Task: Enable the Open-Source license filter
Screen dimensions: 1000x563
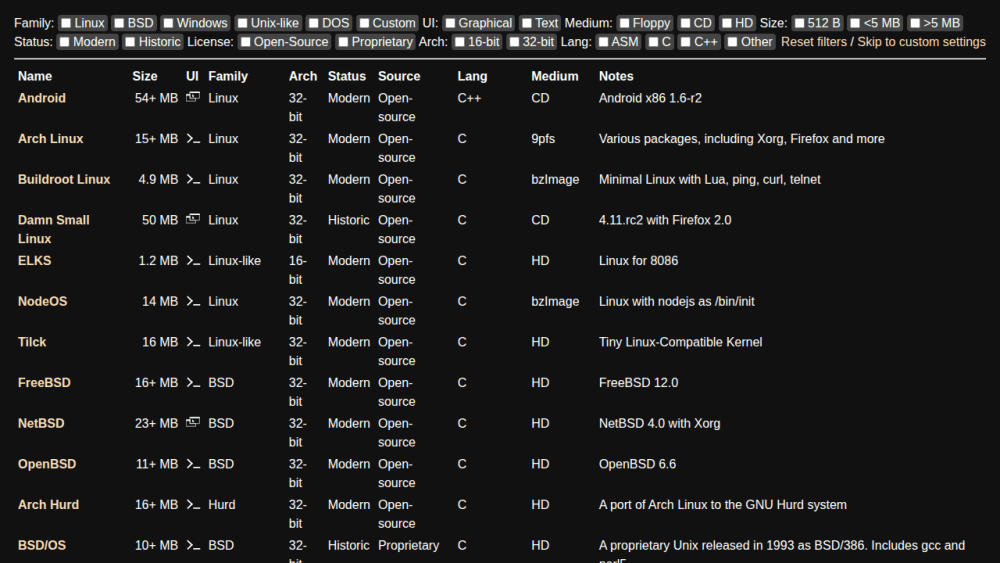Action: click(x=246, y=42)
